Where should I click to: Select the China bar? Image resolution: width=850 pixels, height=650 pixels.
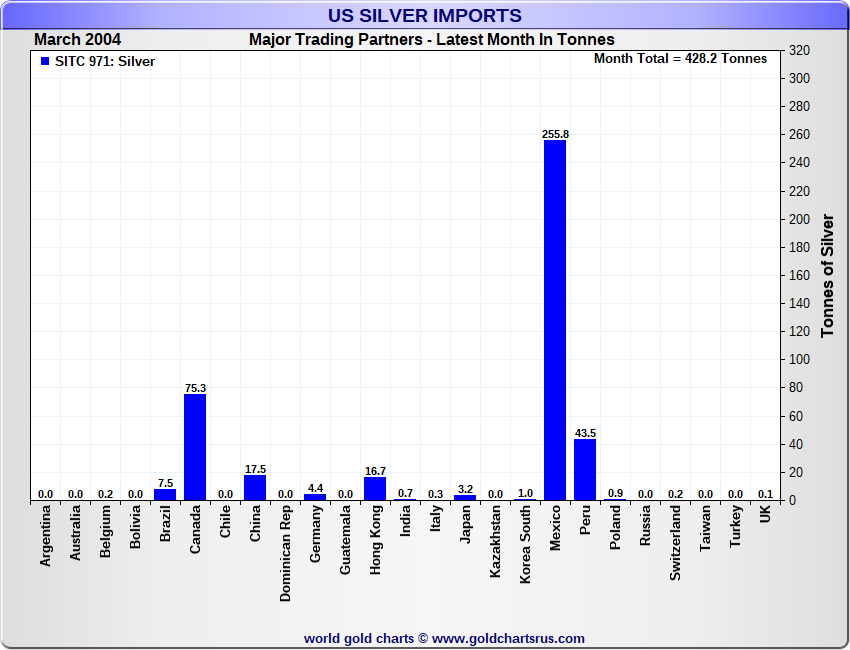click(x=255, y=487)
